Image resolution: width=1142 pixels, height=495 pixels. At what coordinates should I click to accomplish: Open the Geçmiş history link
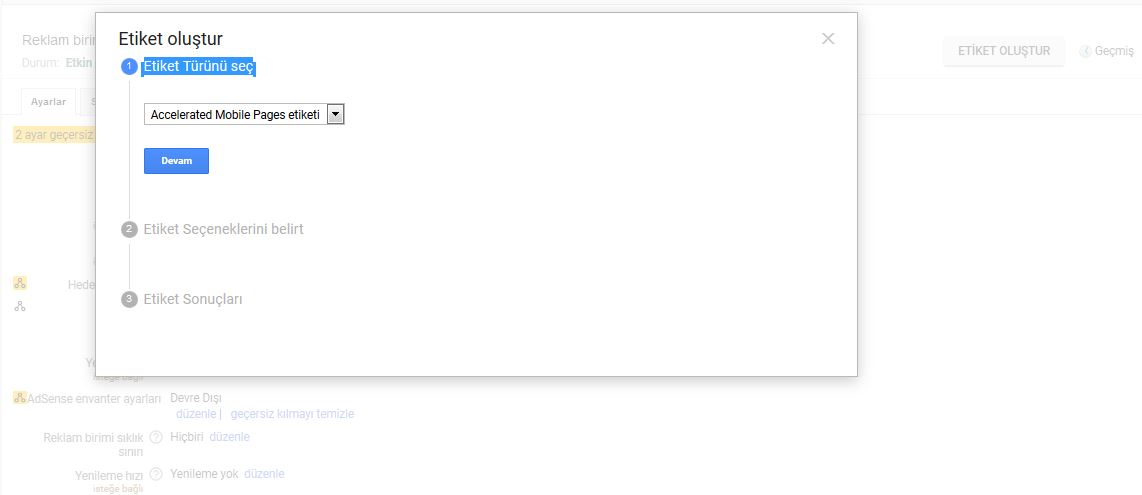tap(1114, 51)
